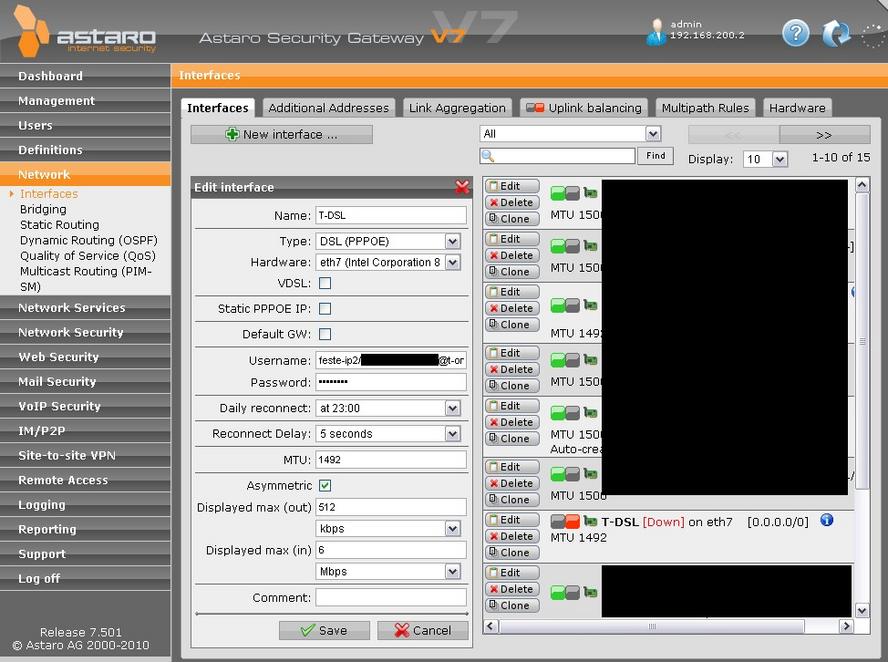888x662 pixels.
Task: Clone the T-DSL interface
Action: tap(512, 553)
